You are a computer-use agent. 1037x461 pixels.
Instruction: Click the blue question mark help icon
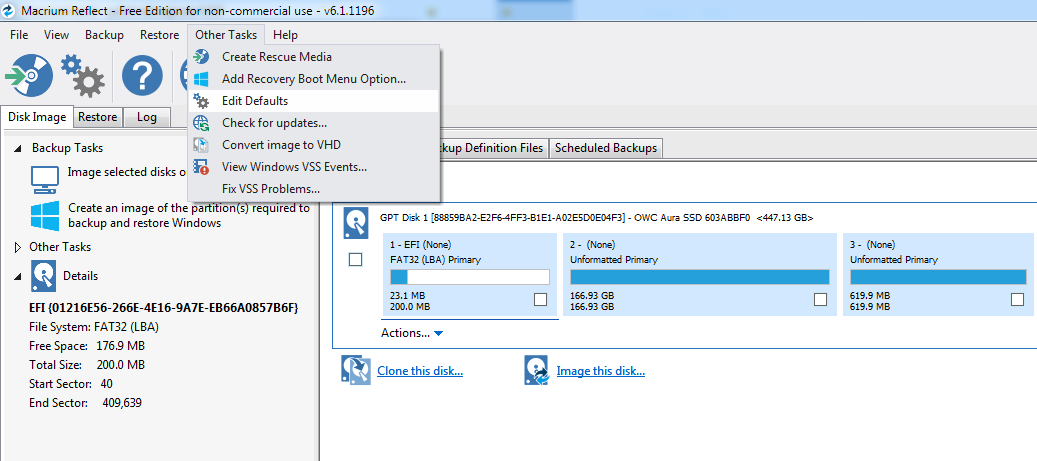(142, 76)
